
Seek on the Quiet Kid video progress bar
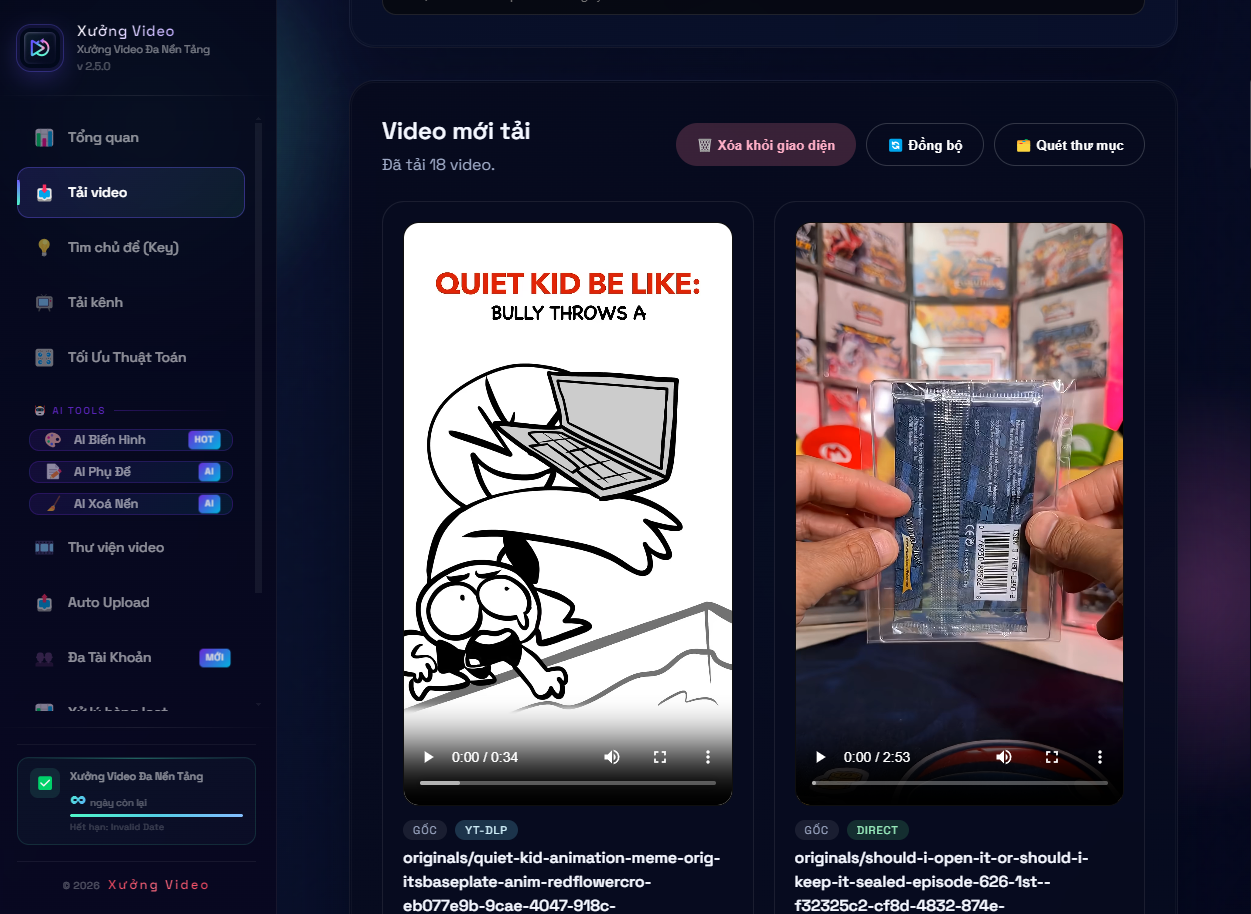[568, 783]
